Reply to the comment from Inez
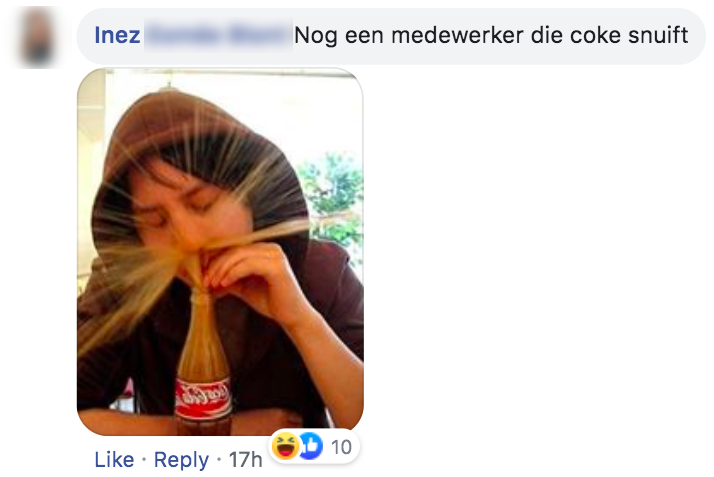Screen dimensions: 714x477 (x=181, y=460)
